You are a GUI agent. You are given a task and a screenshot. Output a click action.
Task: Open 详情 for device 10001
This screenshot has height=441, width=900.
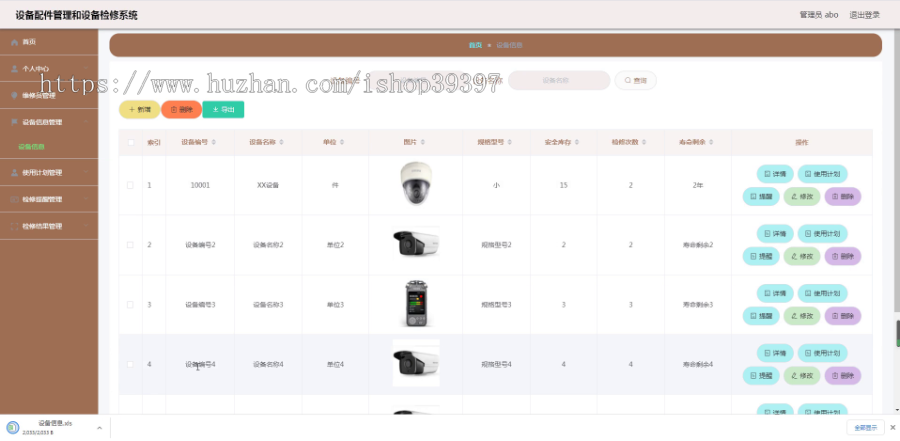[775, 173]
